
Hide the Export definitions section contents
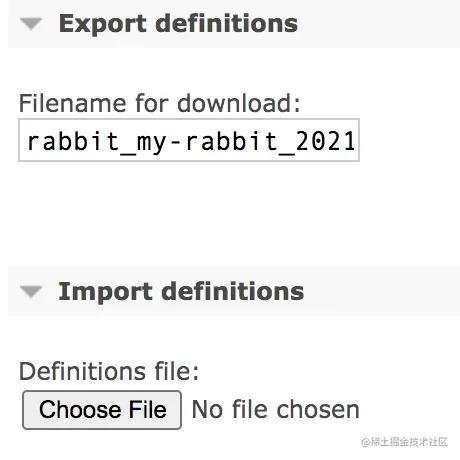[x=31, y=24]
